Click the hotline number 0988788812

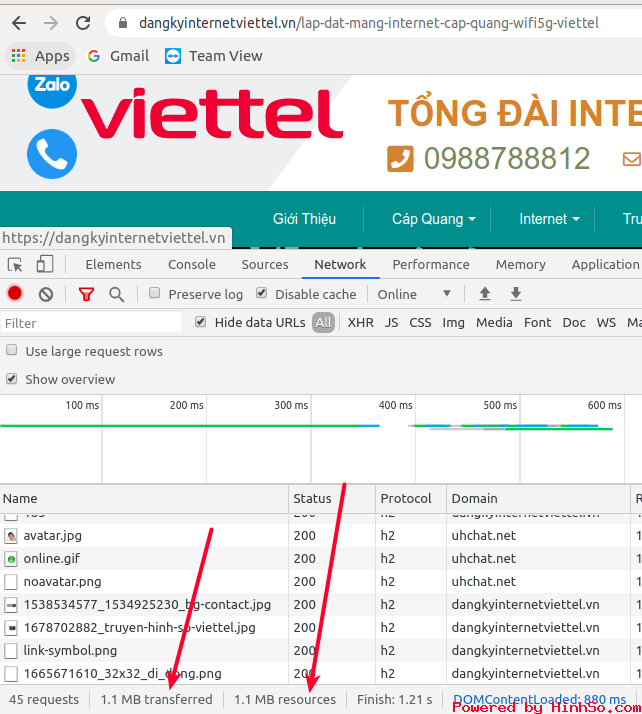click(x=507, y=158)
